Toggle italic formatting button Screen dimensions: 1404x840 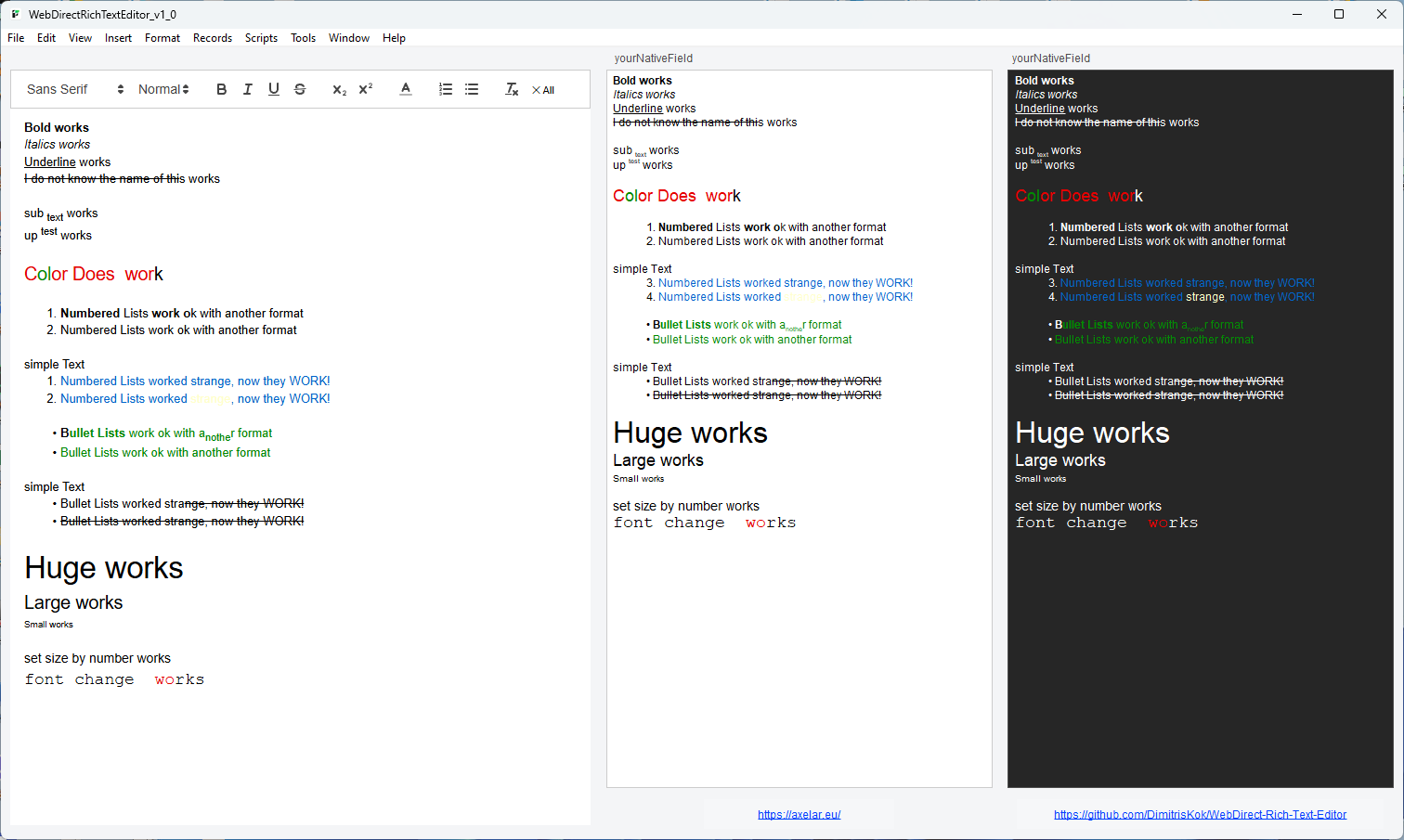point(247,89)
